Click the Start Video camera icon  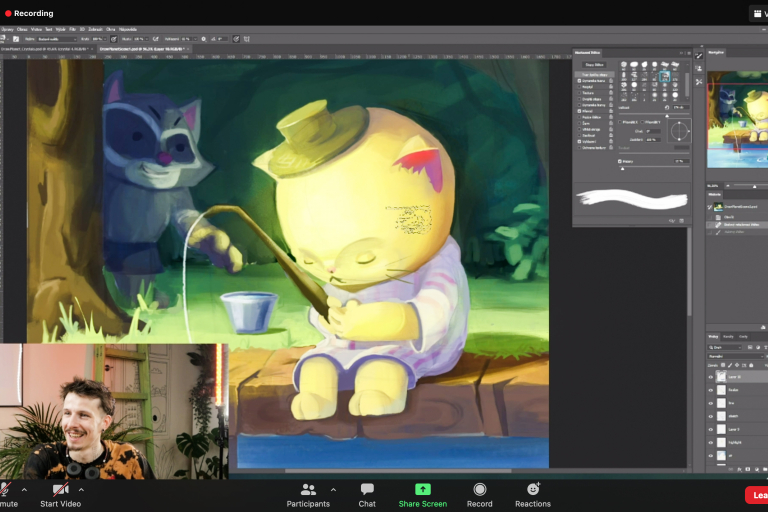tap(61, 488)
